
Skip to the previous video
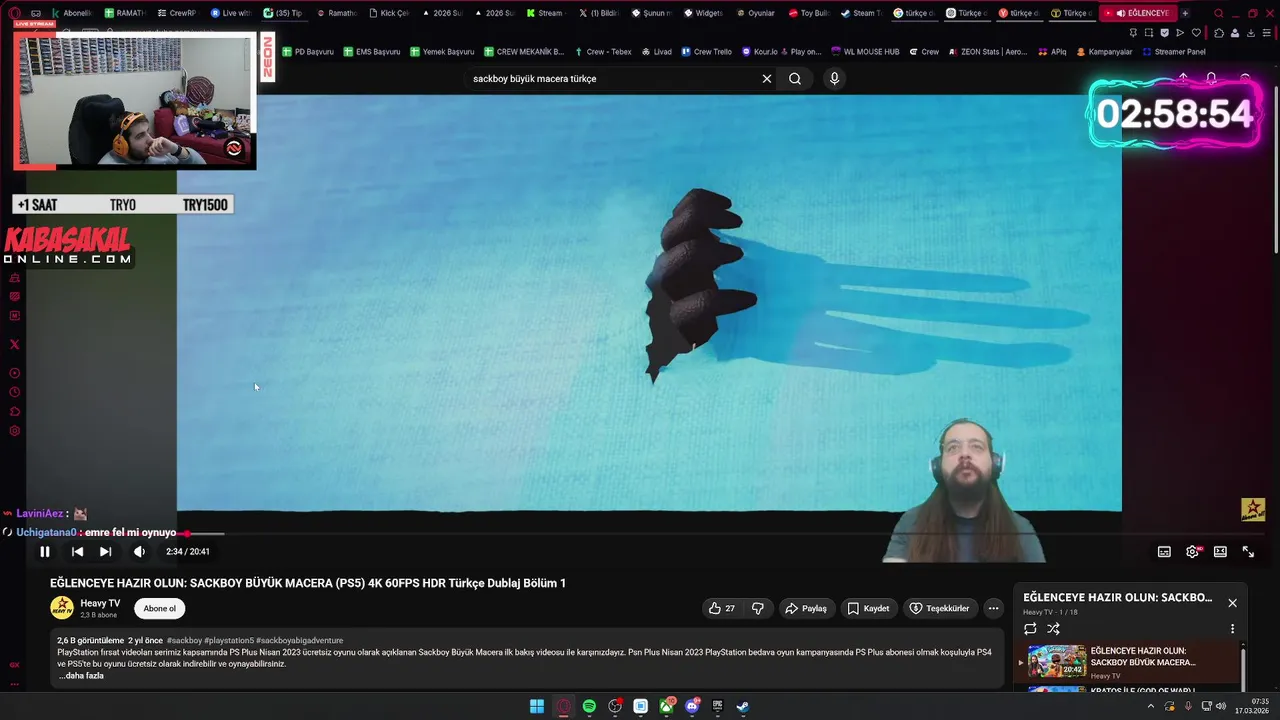[x=77, y=551]
